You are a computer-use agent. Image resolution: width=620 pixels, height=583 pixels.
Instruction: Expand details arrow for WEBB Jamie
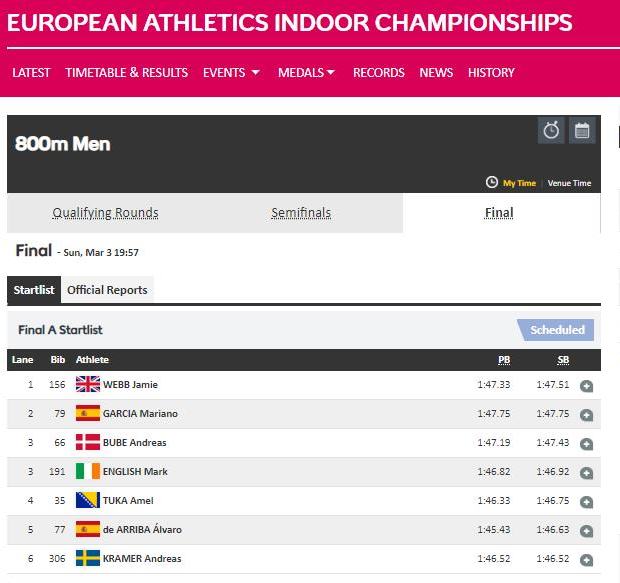pos(586,386)
